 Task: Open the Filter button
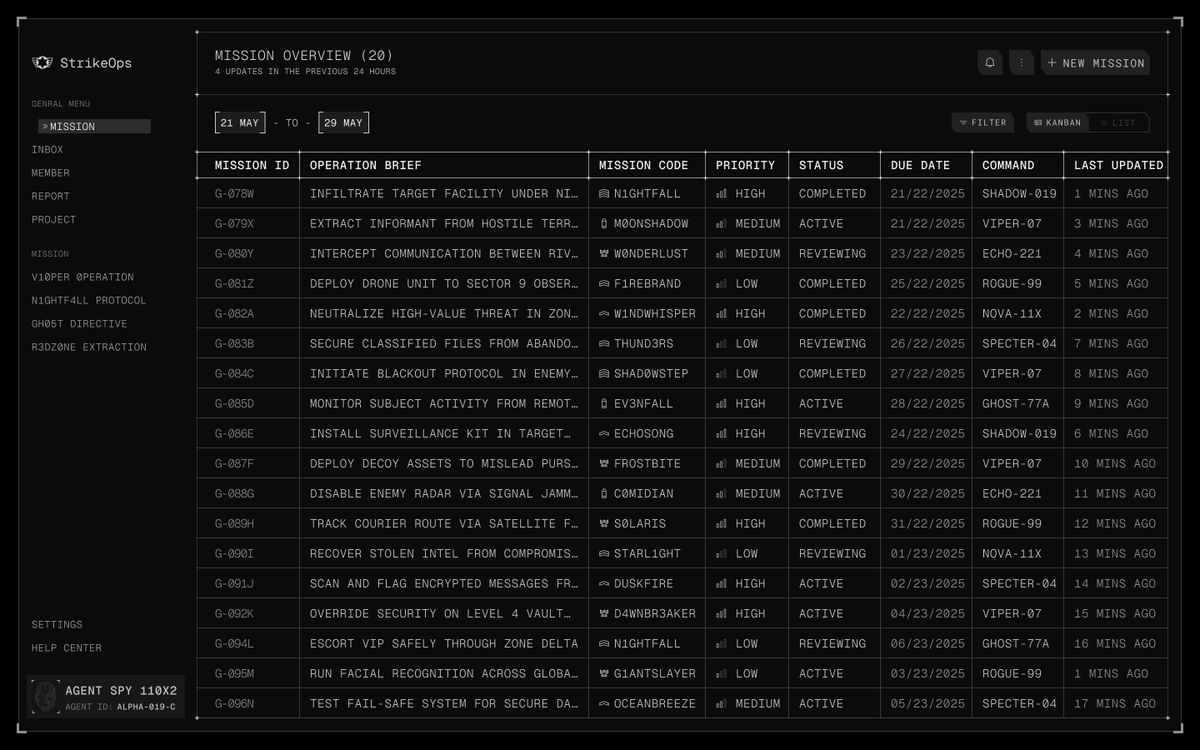point(983,123)
